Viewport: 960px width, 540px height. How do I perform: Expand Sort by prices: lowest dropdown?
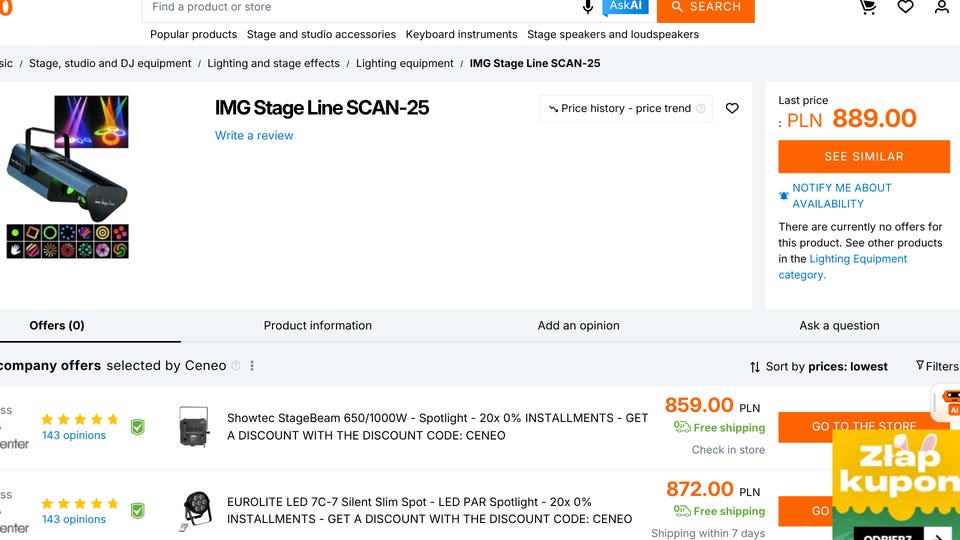coord(818,367)
